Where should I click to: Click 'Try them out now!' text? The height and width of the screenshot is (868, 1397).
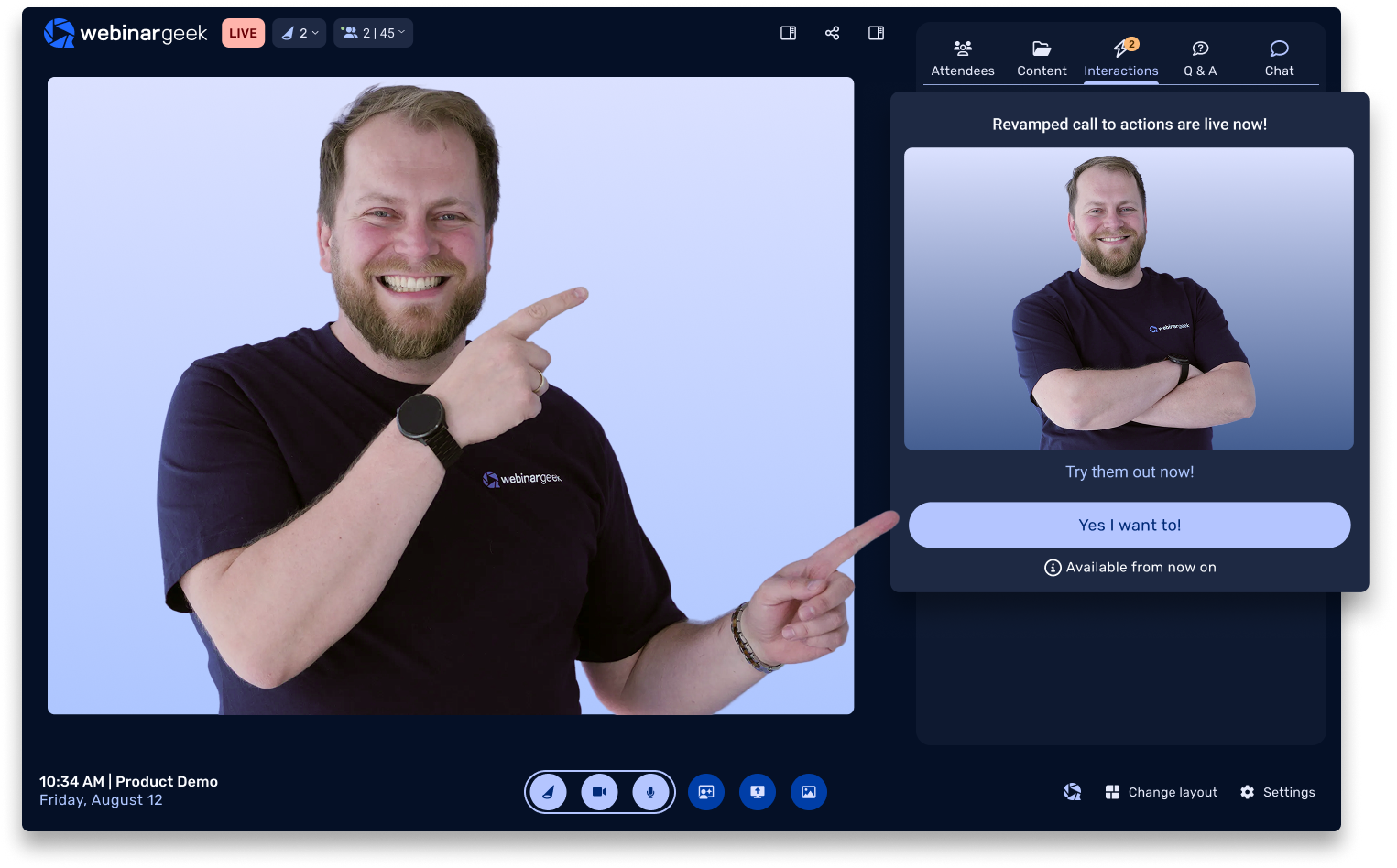point(1130,472)
